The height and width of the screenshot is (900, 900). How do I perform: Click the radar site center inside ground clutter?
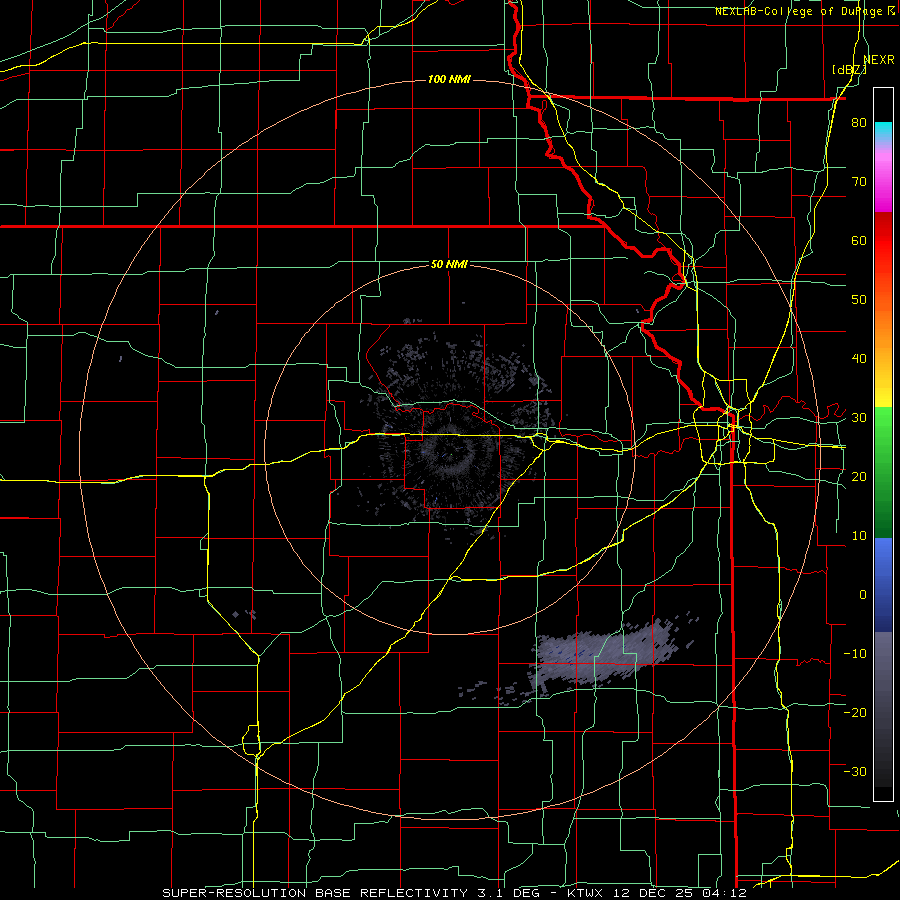tap(451, 455)
